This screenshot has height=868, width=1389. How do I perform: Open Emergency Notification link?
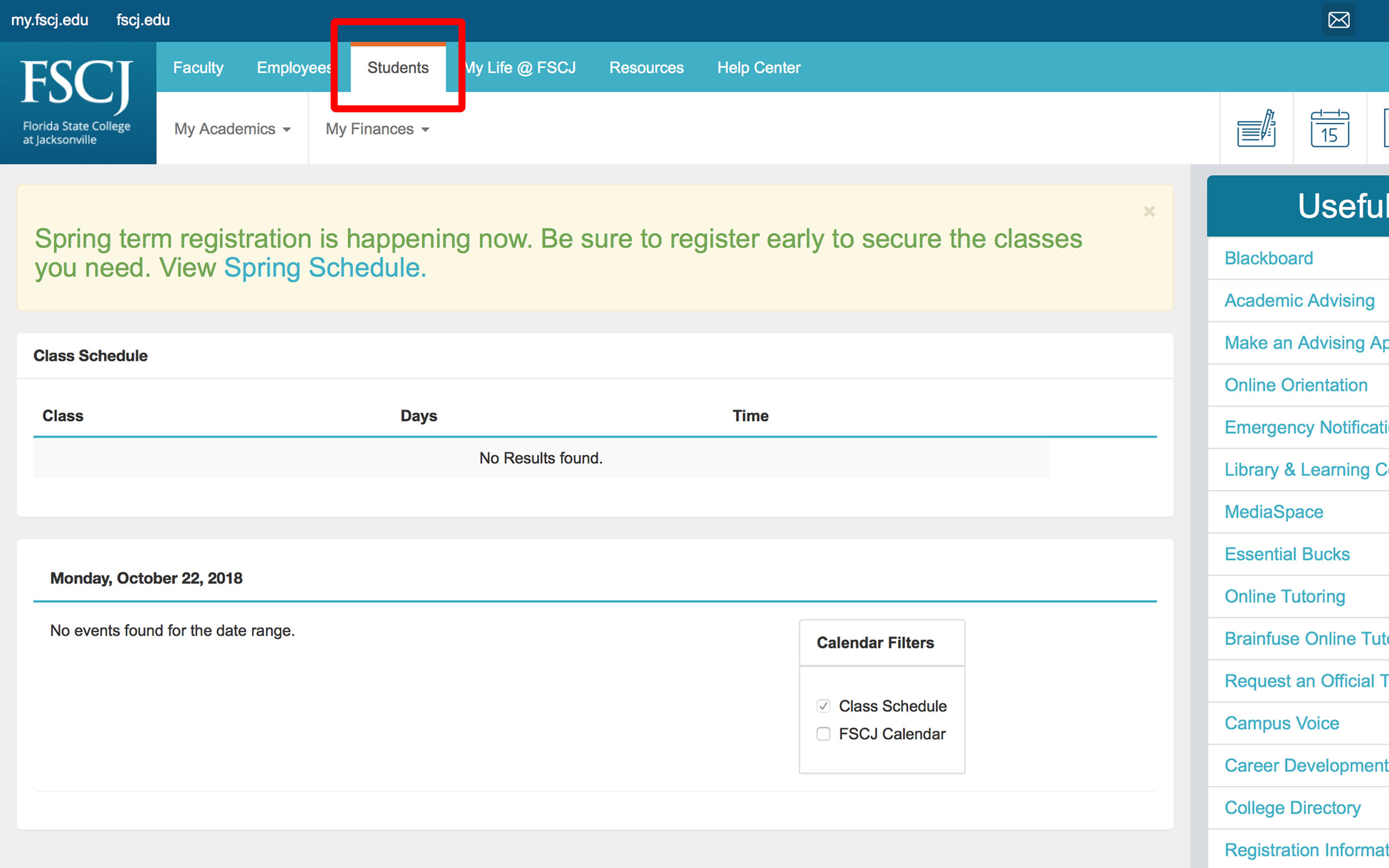click(x=1306, y=427)
